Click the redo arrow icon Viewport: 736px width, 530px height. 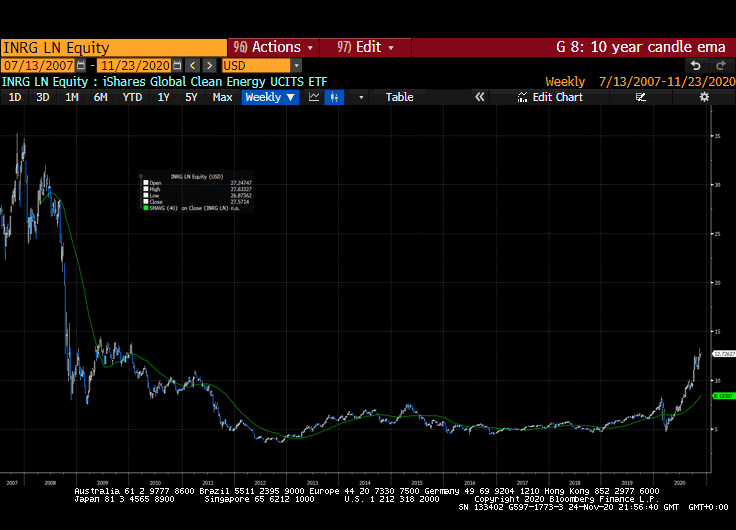tap(720, 65)
